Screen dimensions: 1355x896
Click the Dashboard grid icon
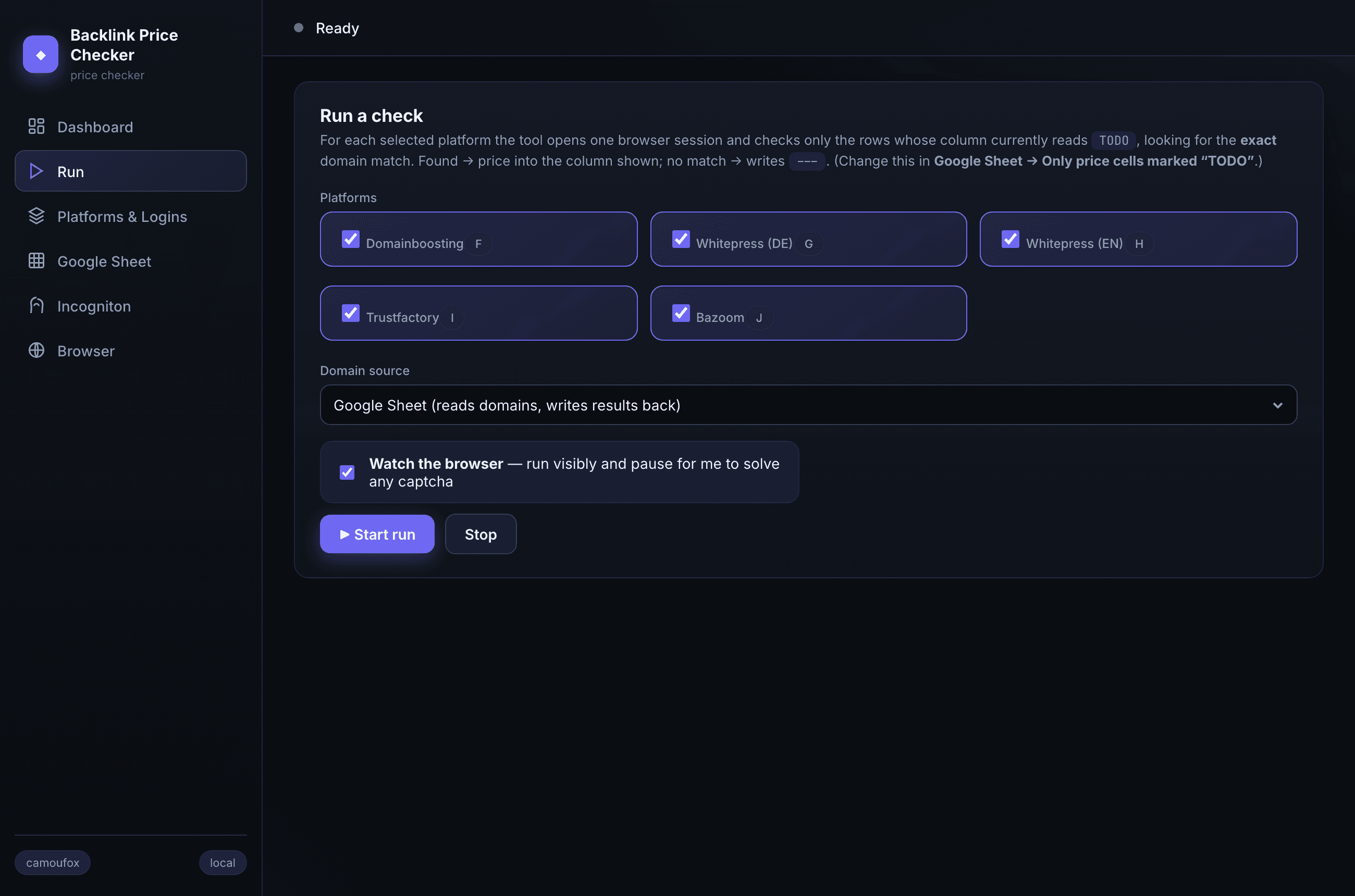(x=36, y=126)
